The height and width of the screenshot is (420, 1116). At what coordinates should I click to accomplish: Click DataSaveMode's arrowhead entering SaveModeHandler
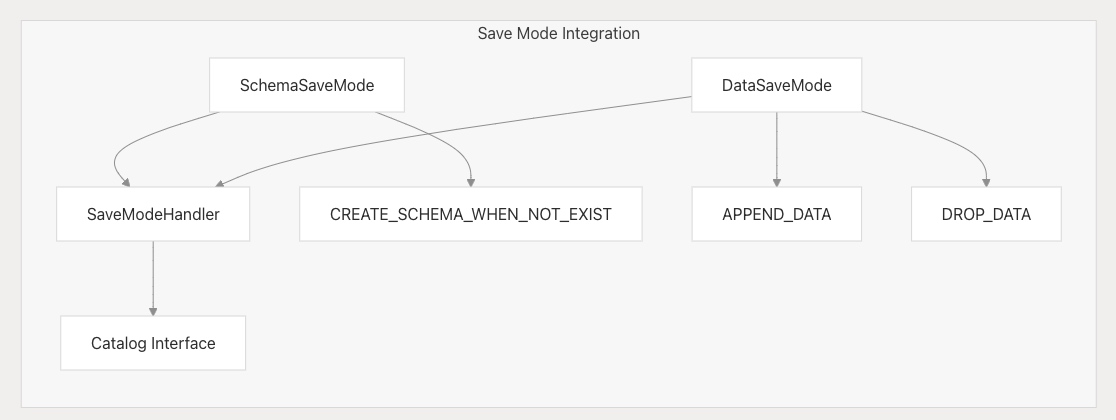(x=220, y=184)
